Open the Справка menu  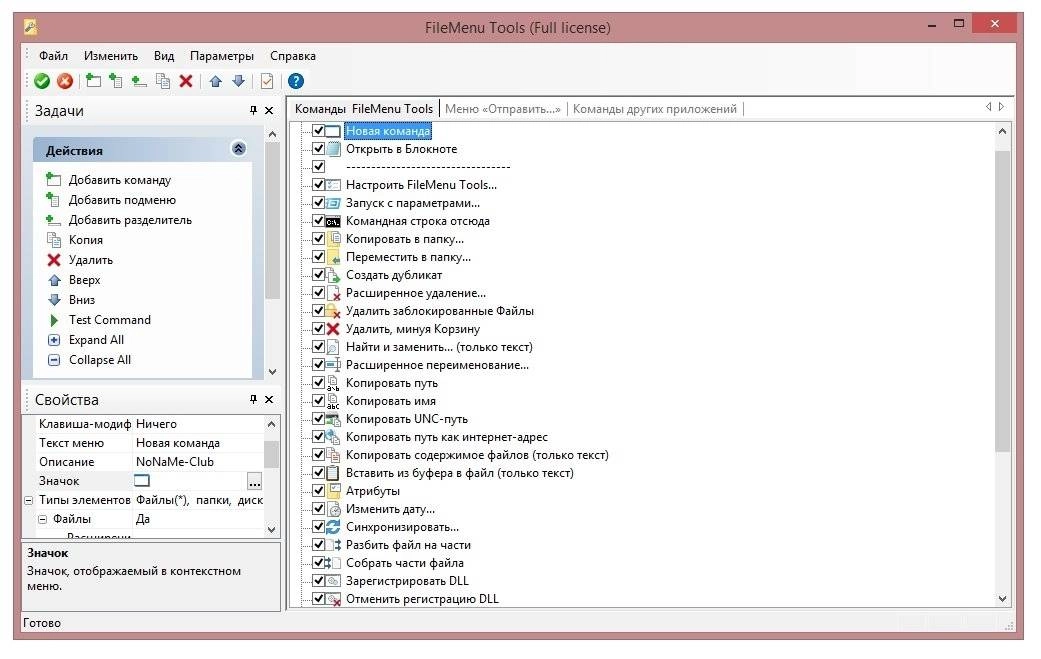tap(293, 56)
